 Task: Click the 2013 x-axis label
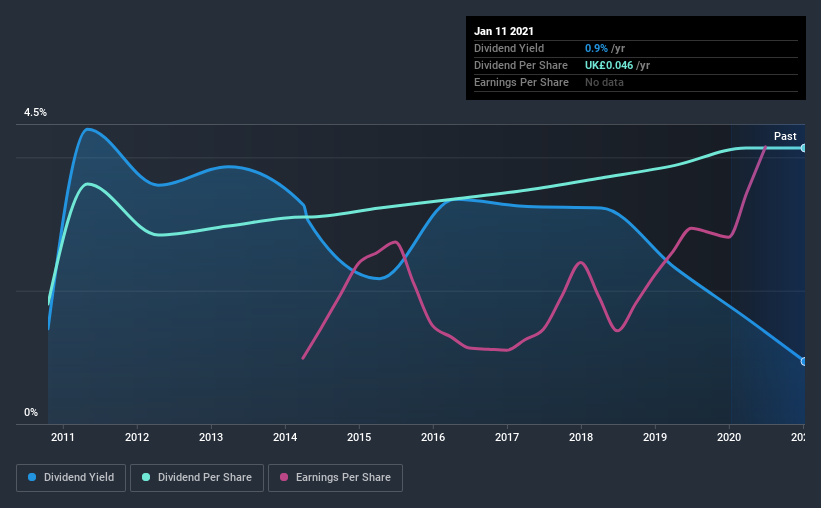click(211, 437)
